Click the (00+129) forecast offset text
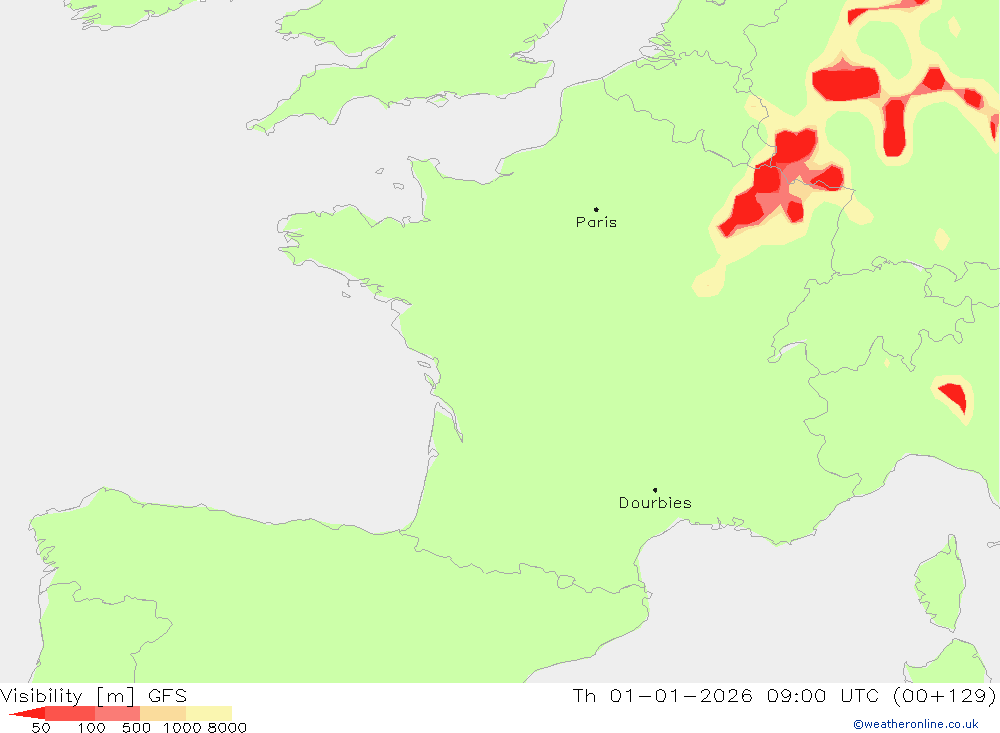 (945, 695)
